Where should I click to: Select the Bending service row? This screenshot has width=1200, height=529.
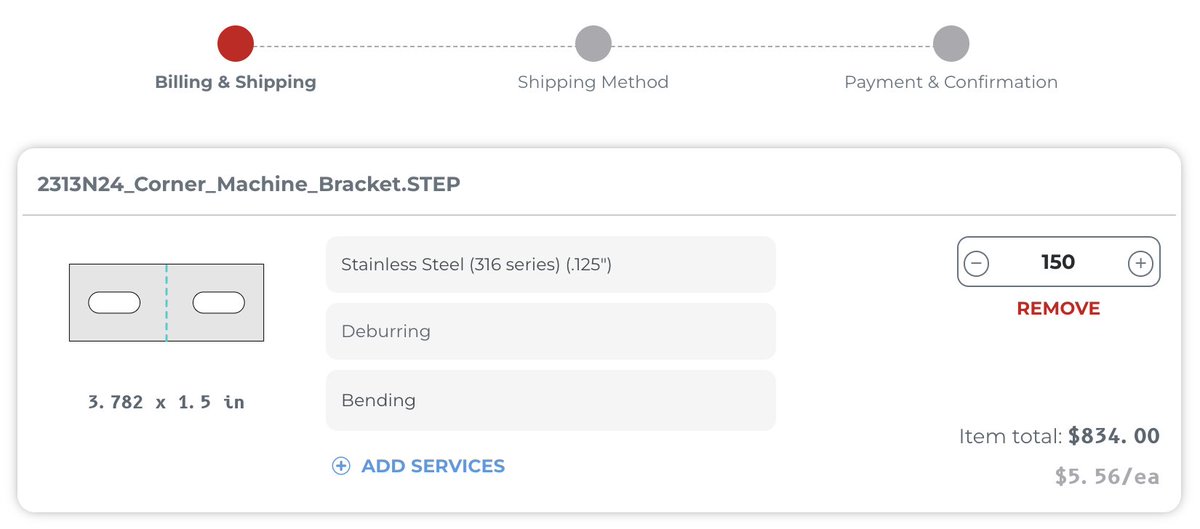coord(550,400)
